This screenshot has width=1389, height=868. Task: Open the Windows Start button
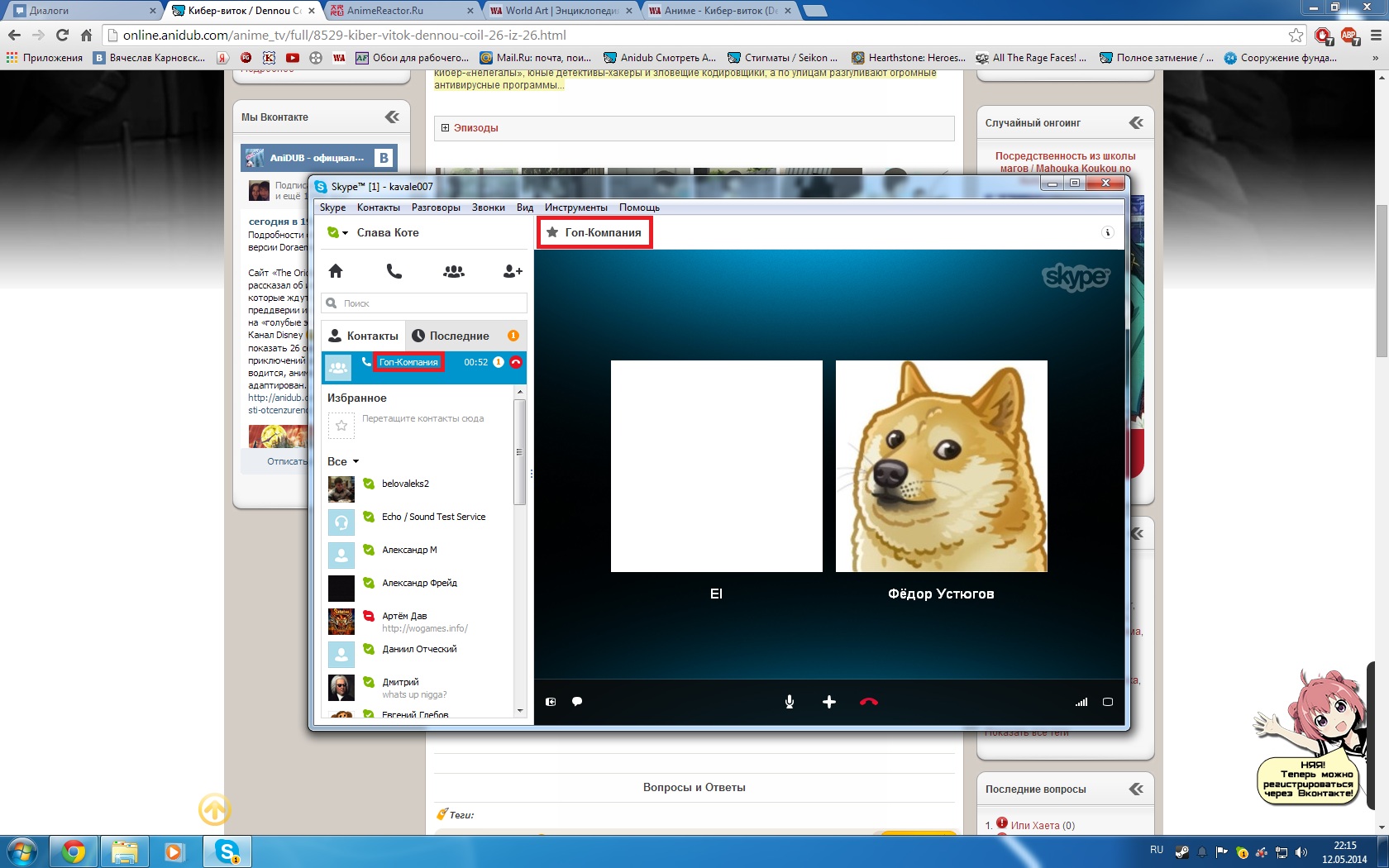(21, 851)
